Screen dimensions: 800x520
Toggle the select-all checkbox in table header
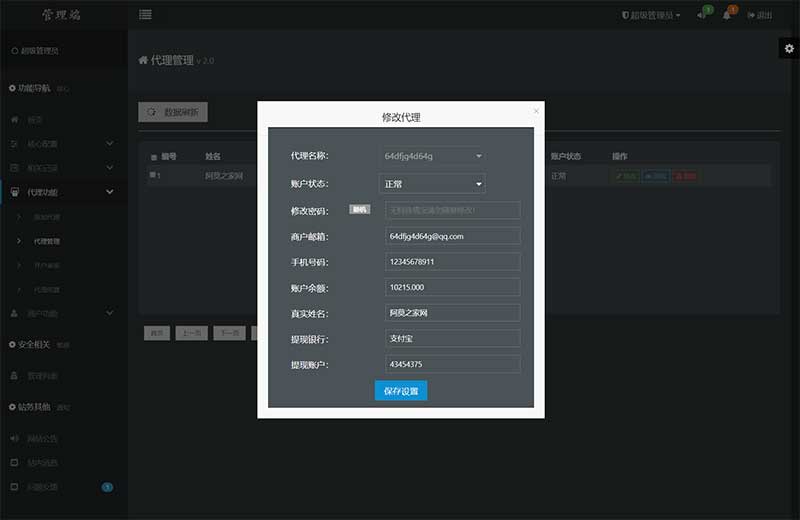(153, 157)
